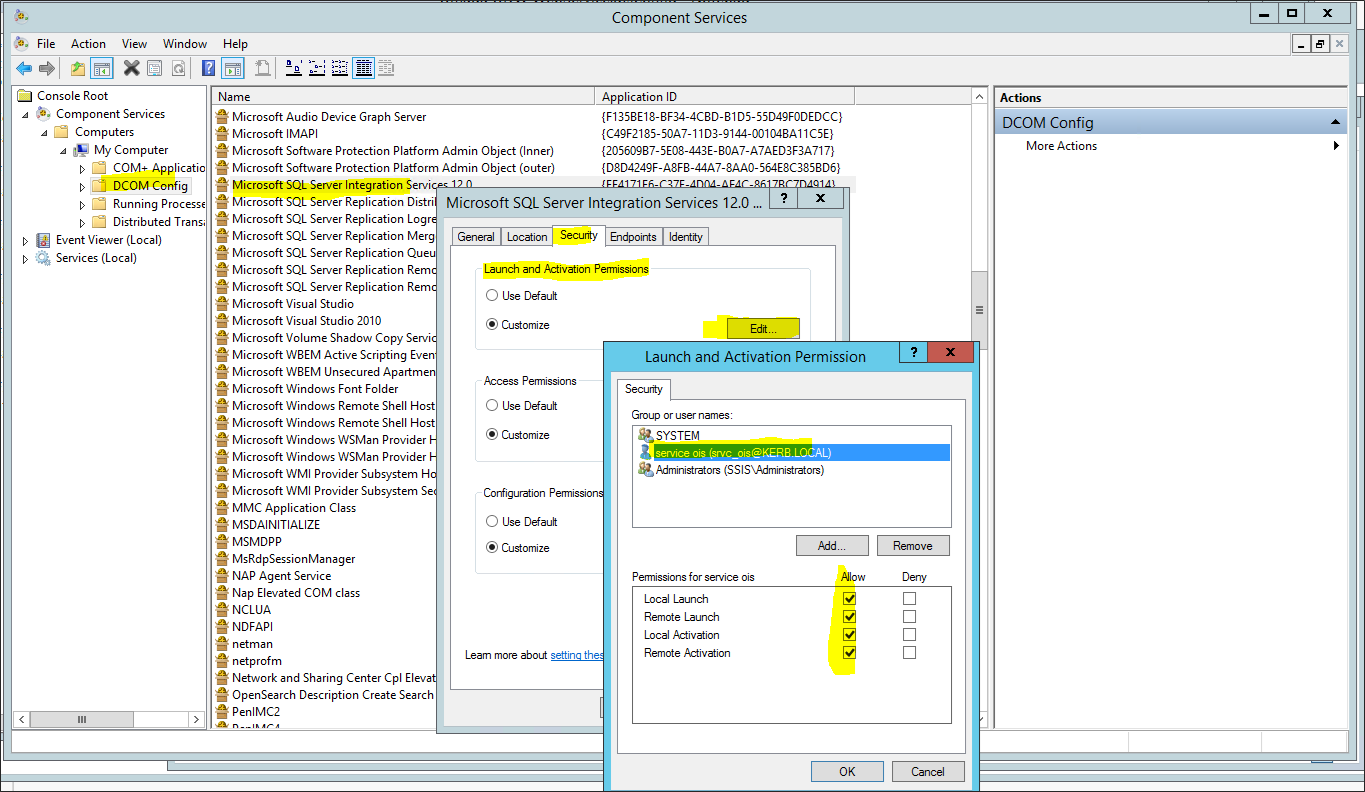
Task: Click the Administrators group icon in list
Action: pyautogui.click(x=645, y=470)
